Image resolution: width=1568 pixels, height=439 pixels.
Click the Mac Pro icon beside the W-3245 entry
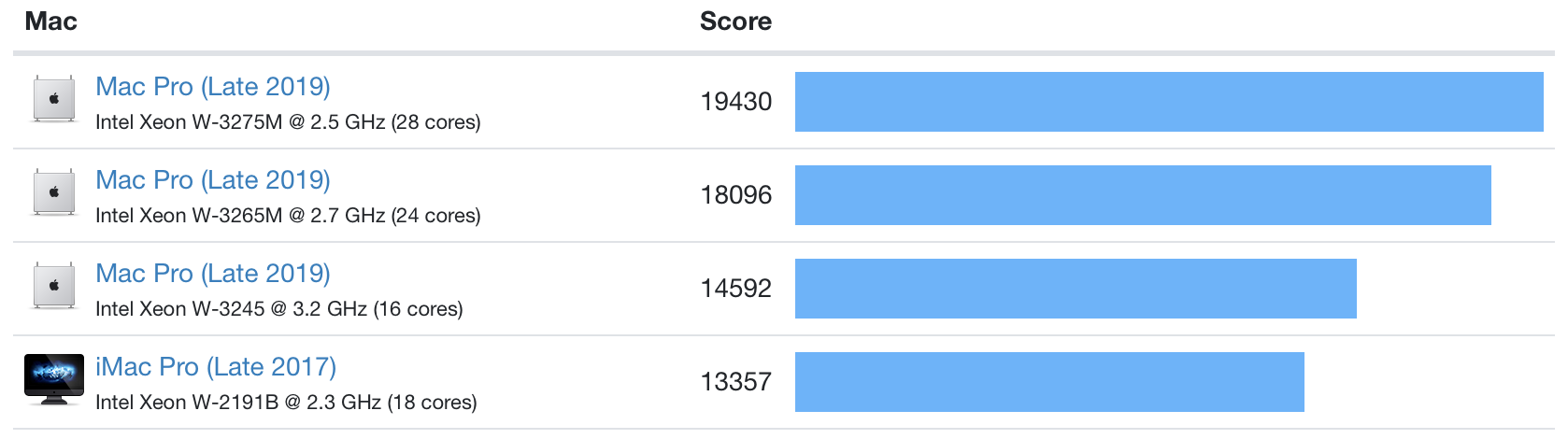(54, 286)
